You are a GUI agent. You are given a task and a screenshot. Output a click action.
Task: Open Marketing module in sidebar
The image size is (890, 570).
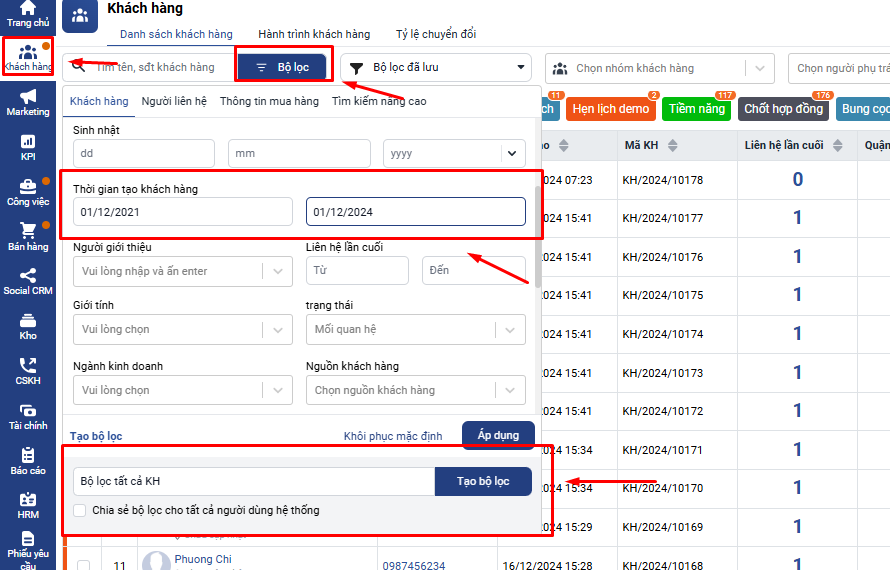coord(27,101)
